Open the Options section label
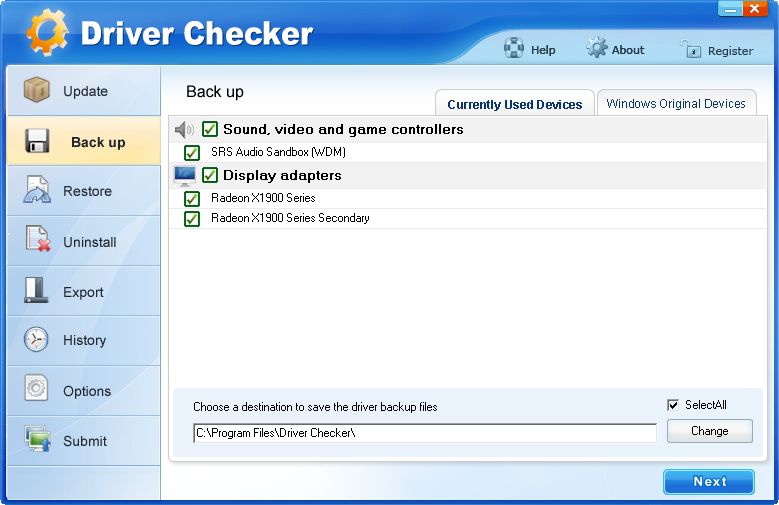The width and height of the screenshot is (779, 505). (87, 391)
